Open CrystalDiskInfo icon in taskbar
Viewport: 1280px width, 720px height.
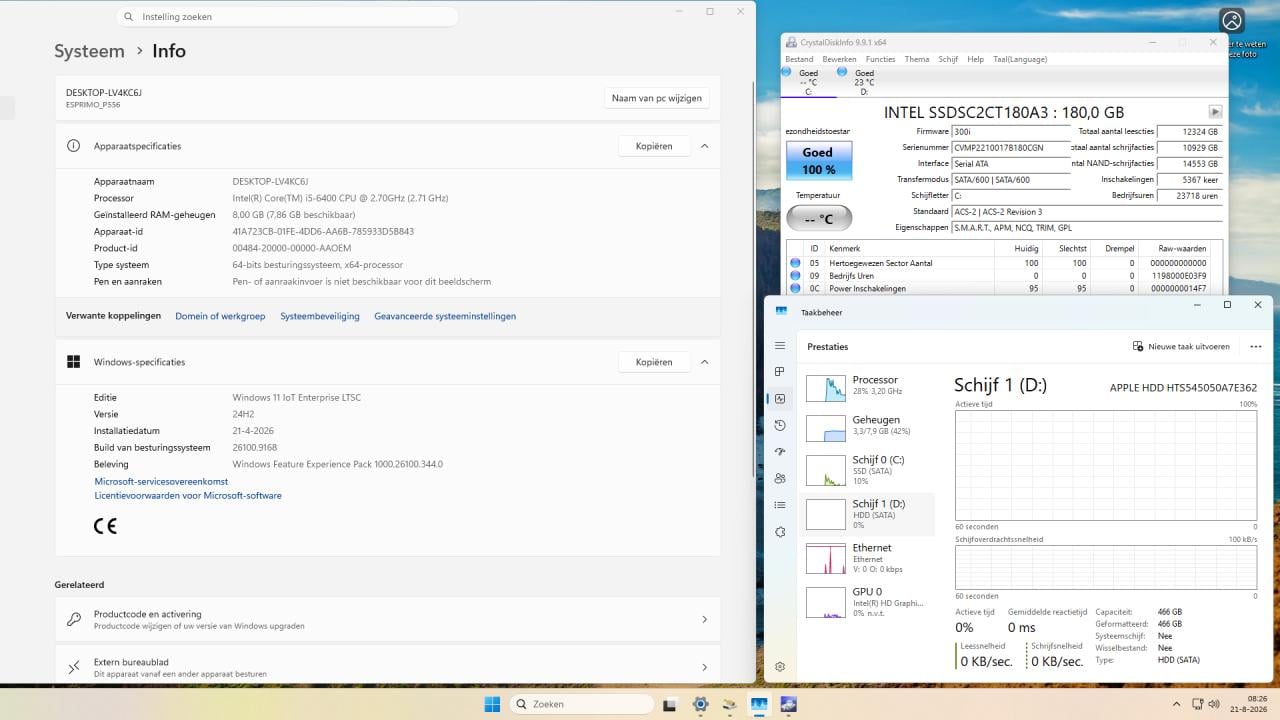[729, 704]
